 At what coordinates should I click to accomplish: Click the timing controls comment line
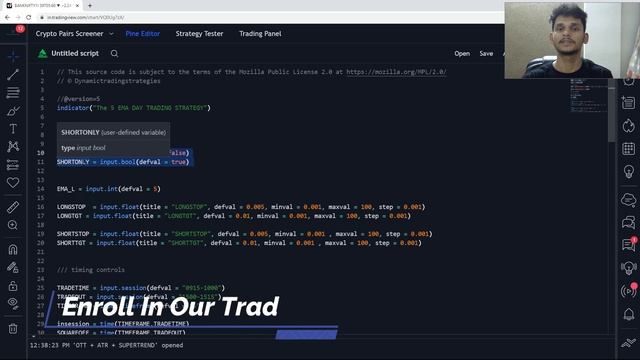(x=91, y=270)
